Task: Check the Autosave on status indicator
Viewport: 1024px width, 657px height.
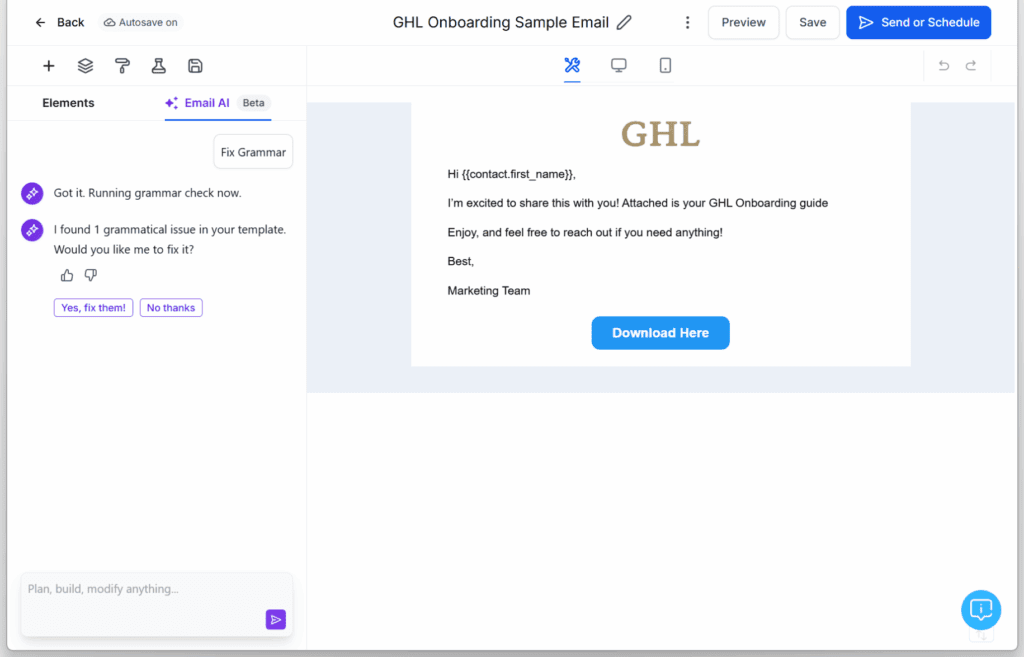Action: [x=139, y=21]
